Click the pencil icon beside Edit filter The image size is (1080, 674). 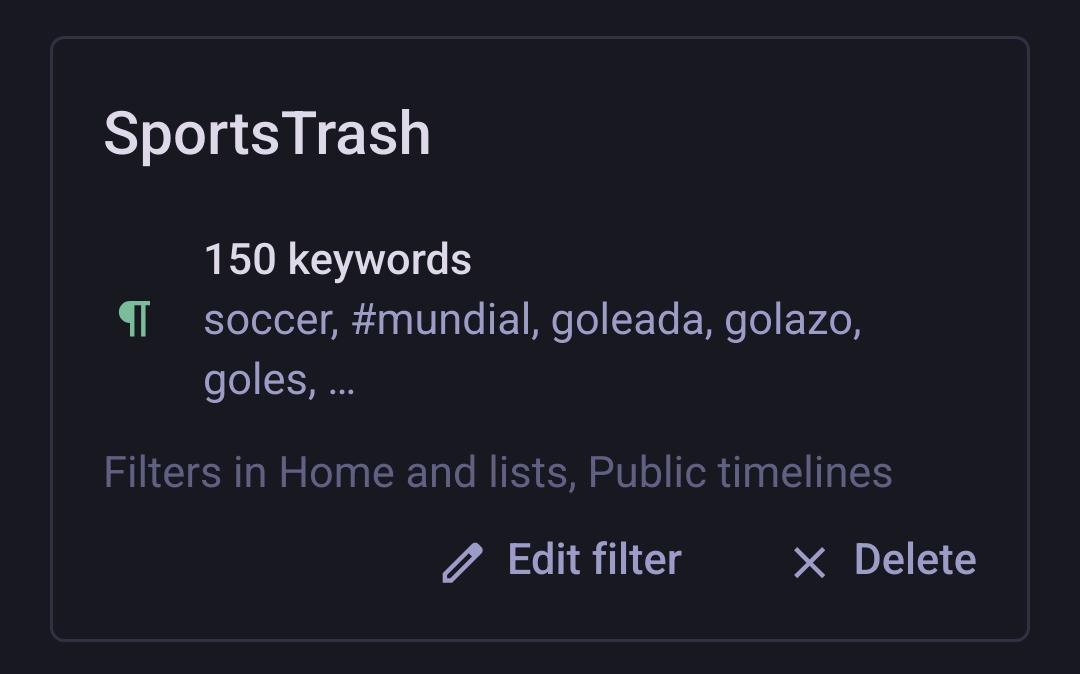462,562
